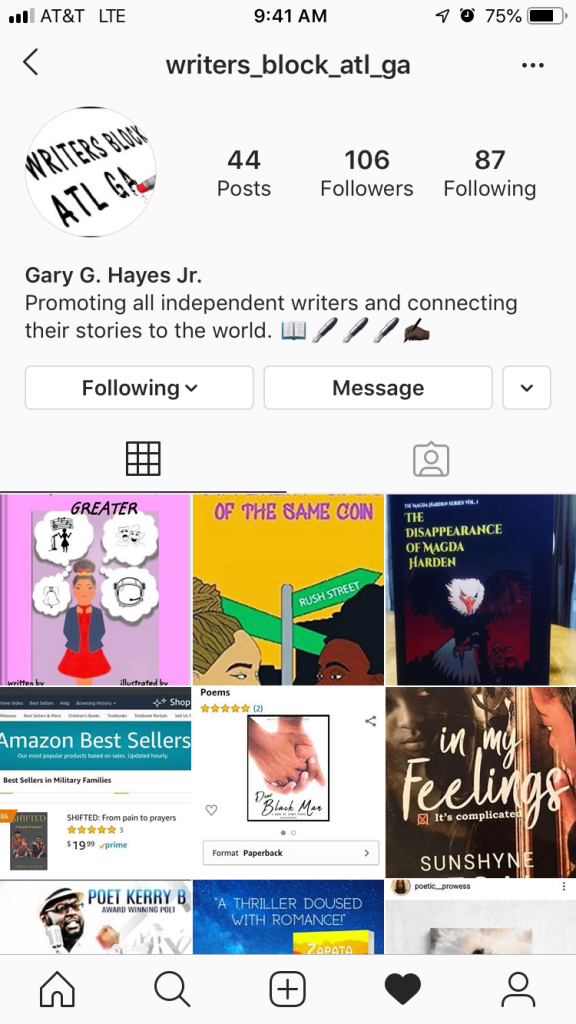This screenshot has height=1024, width=576.
Task: View the Writers Block ATL GA profile picture
Action: tap(90, 172)
